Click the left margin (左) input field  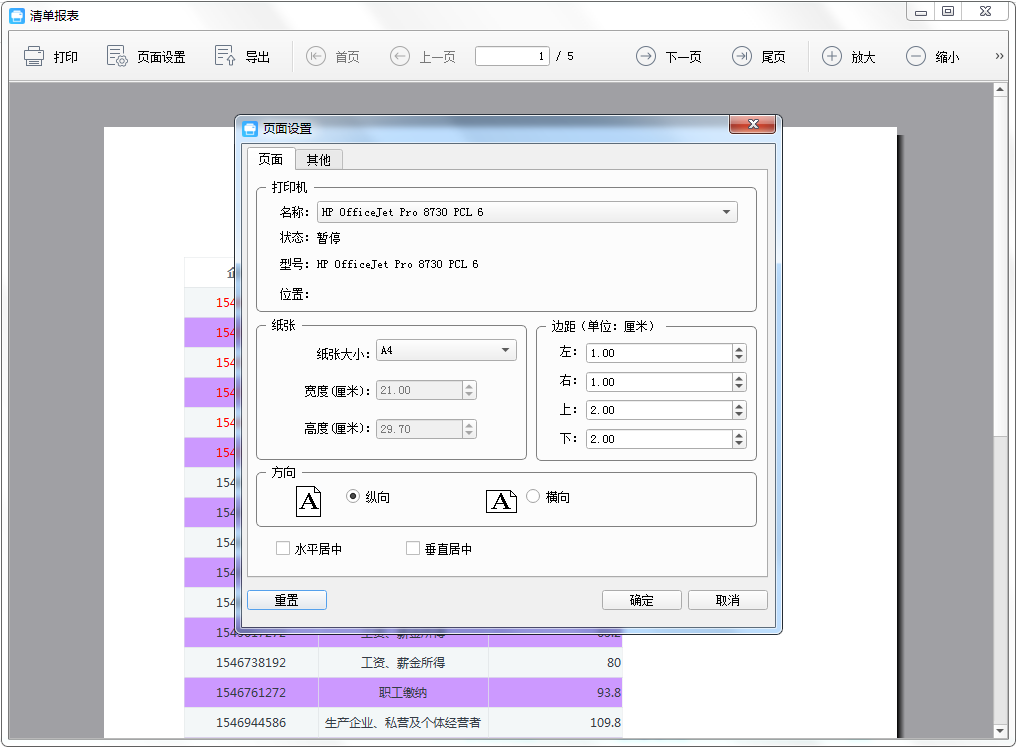(x=658, y=353)
